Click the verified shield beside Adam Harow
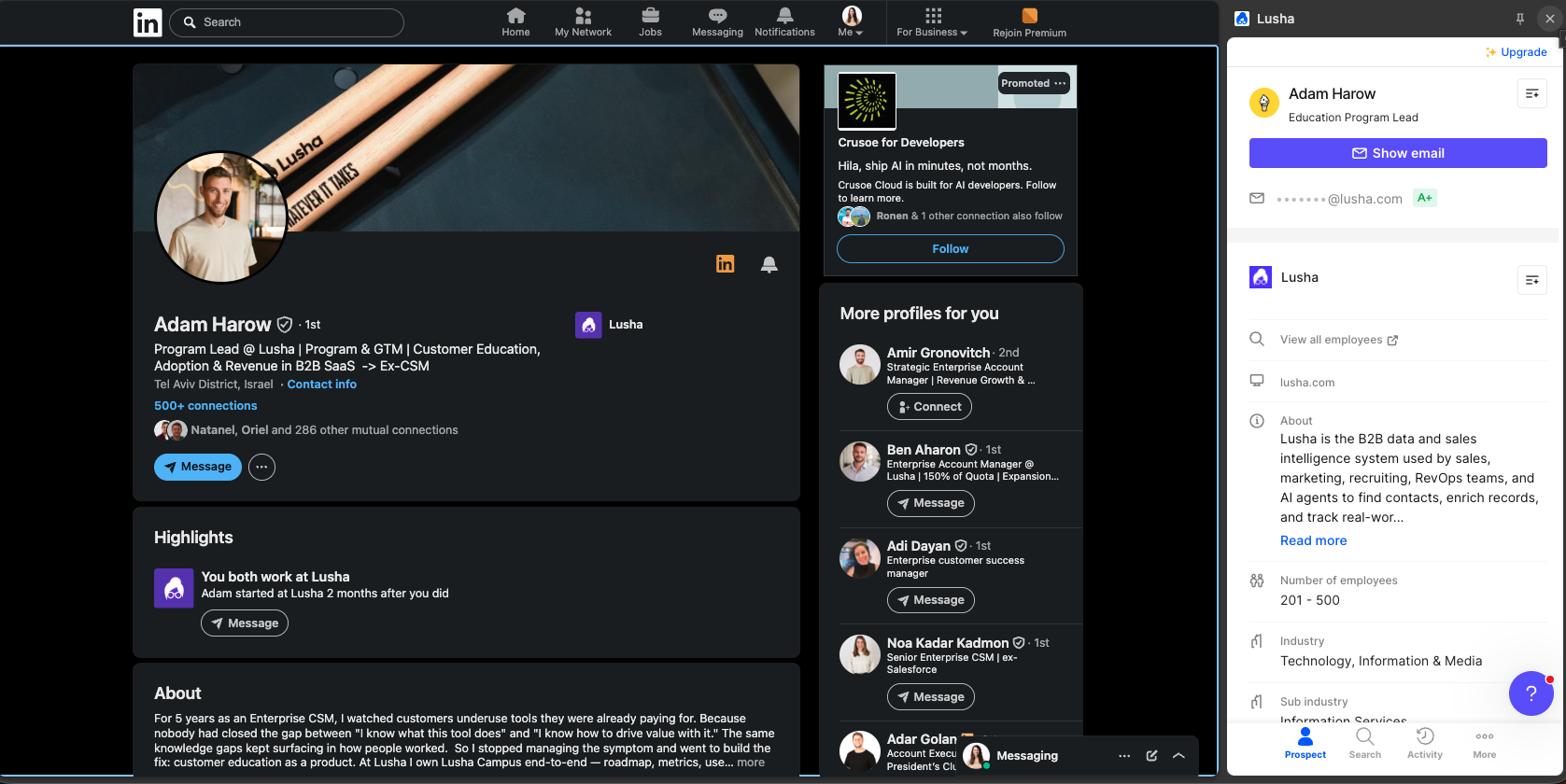Viewport: 1566px width, 784px height. [x=285, y=325]
